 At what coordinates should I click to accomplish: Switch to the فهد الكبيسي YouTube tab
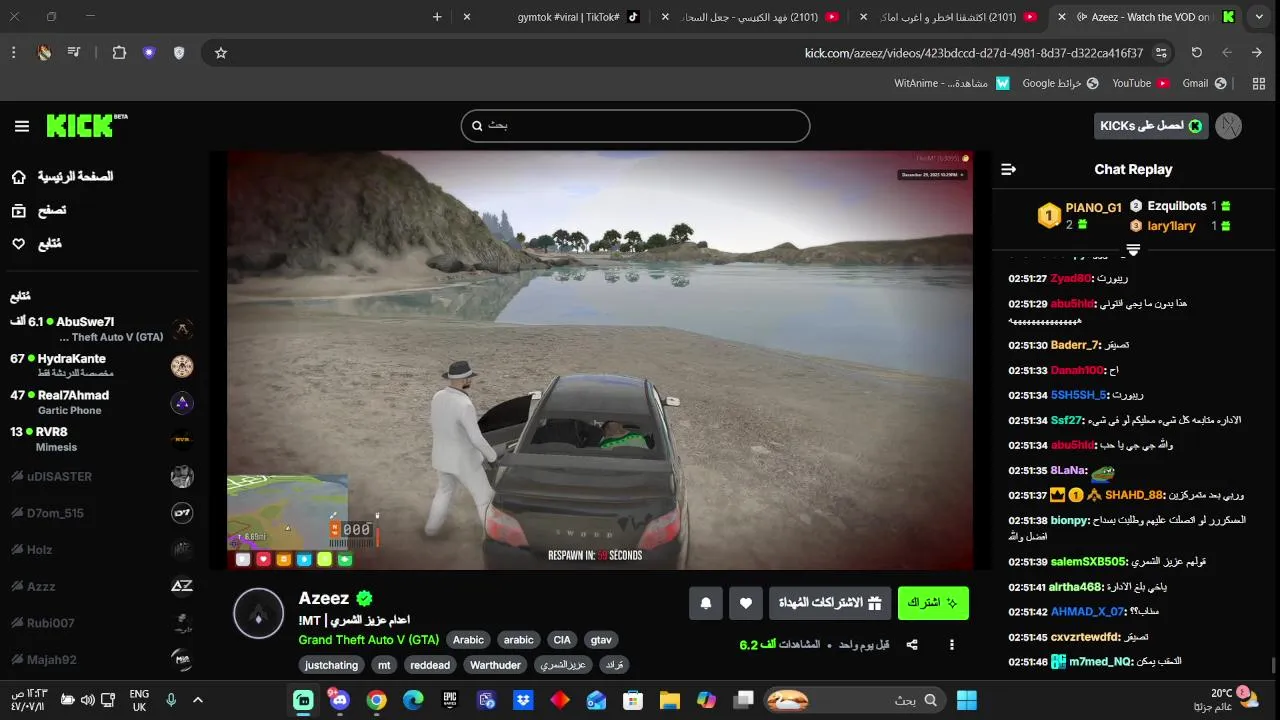[758, 17]
